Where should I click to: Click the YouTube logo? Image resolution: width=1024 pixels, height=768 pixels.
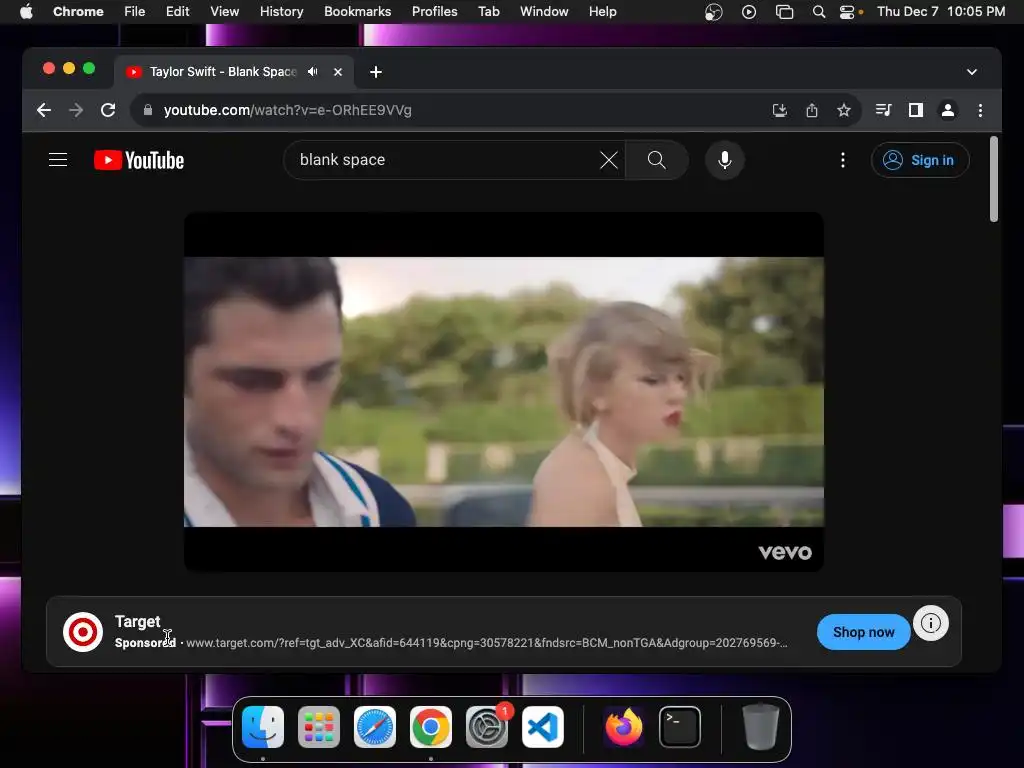click(x=138, y=160)
